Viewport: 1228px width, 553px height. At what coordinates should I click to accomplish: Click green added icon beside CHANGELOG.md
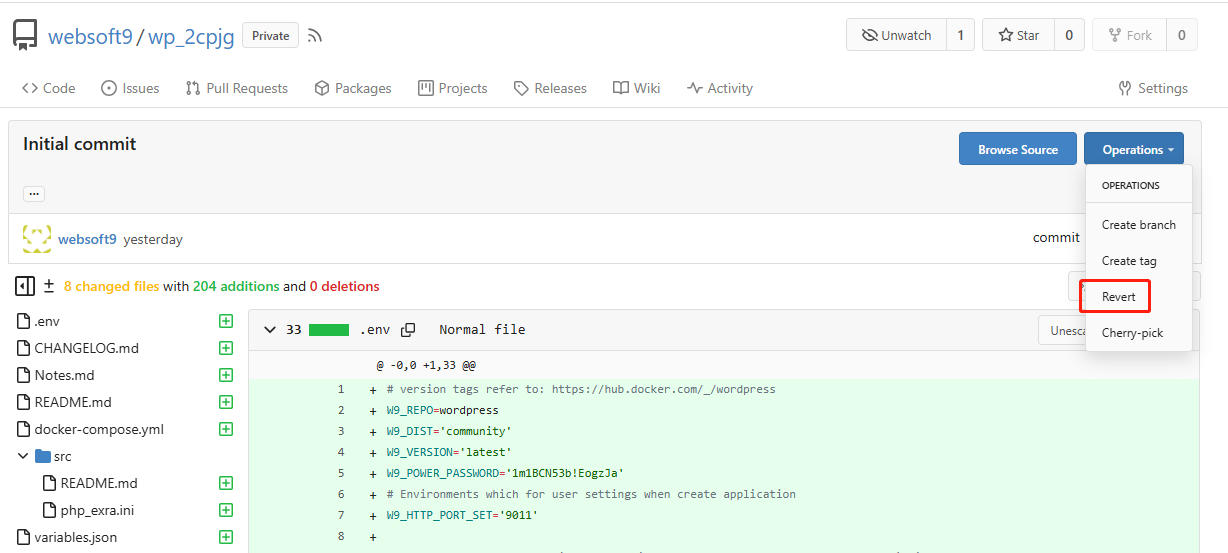226,348
